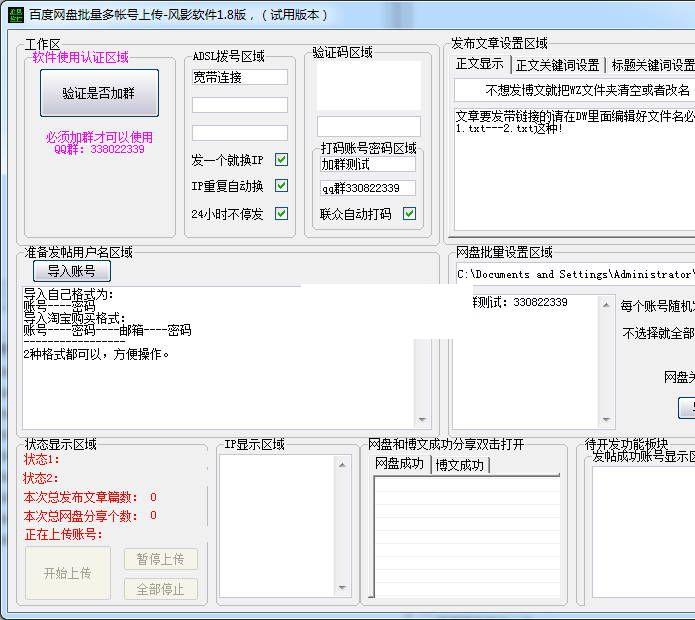Viewport: 695px width, 620px height.
Task: Open the 博文成功 tab
Action: tap(459, 465)
